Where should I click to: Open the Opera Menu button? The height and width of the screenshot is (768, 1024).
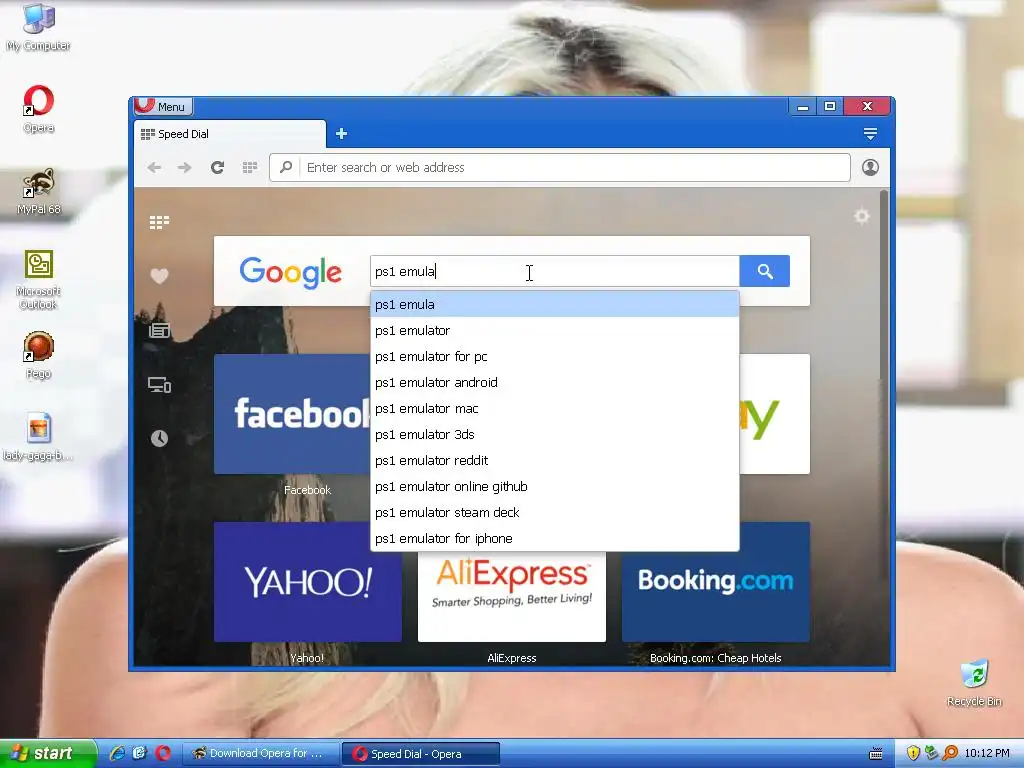coord(163,106)
